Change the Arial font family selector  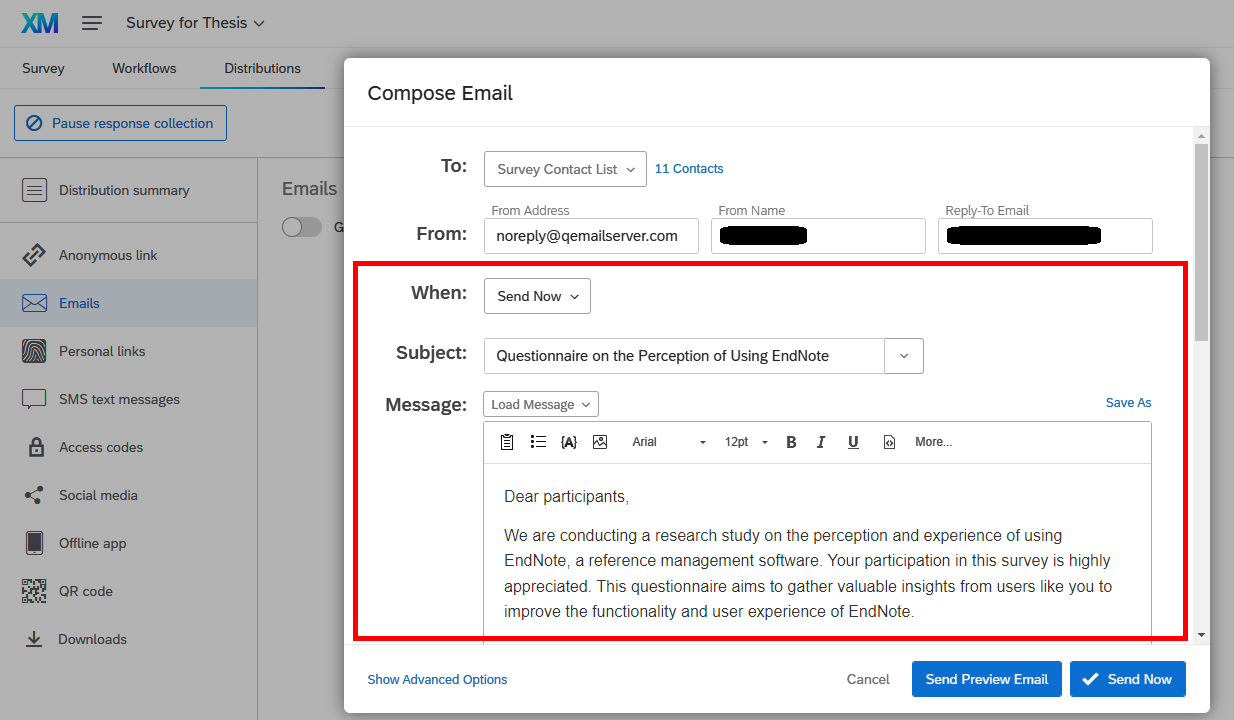pos(668,442)
